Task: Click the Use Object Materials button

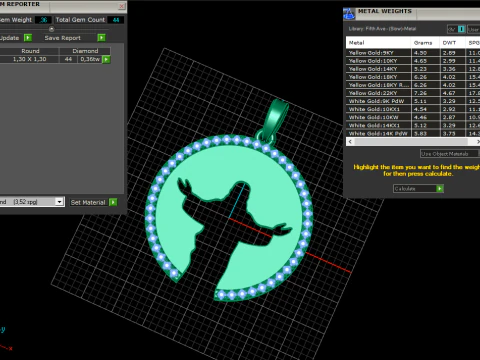Action: [x=449, y=154]
